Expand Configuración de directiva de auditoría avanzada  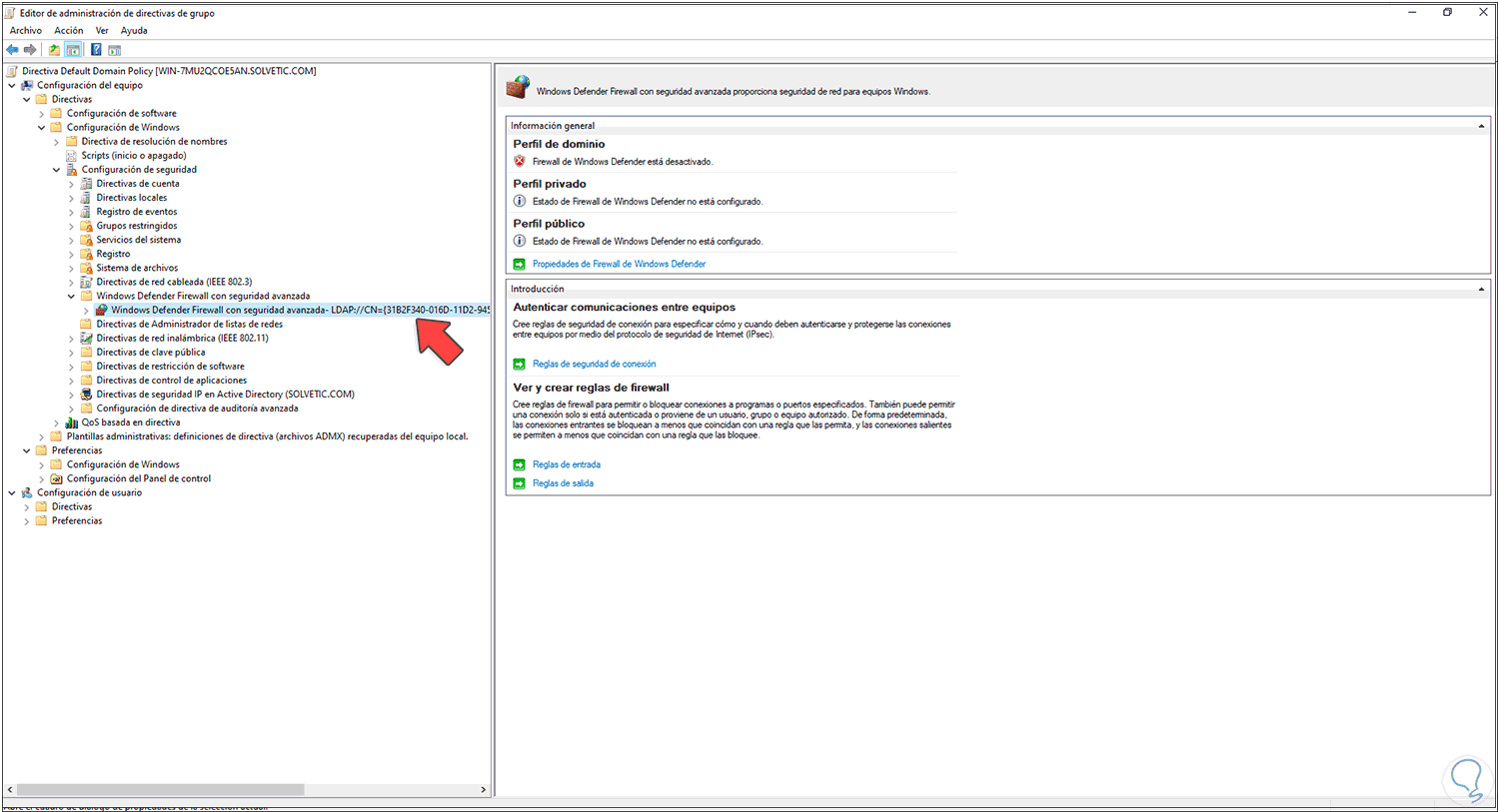click(x=72, y=408)
